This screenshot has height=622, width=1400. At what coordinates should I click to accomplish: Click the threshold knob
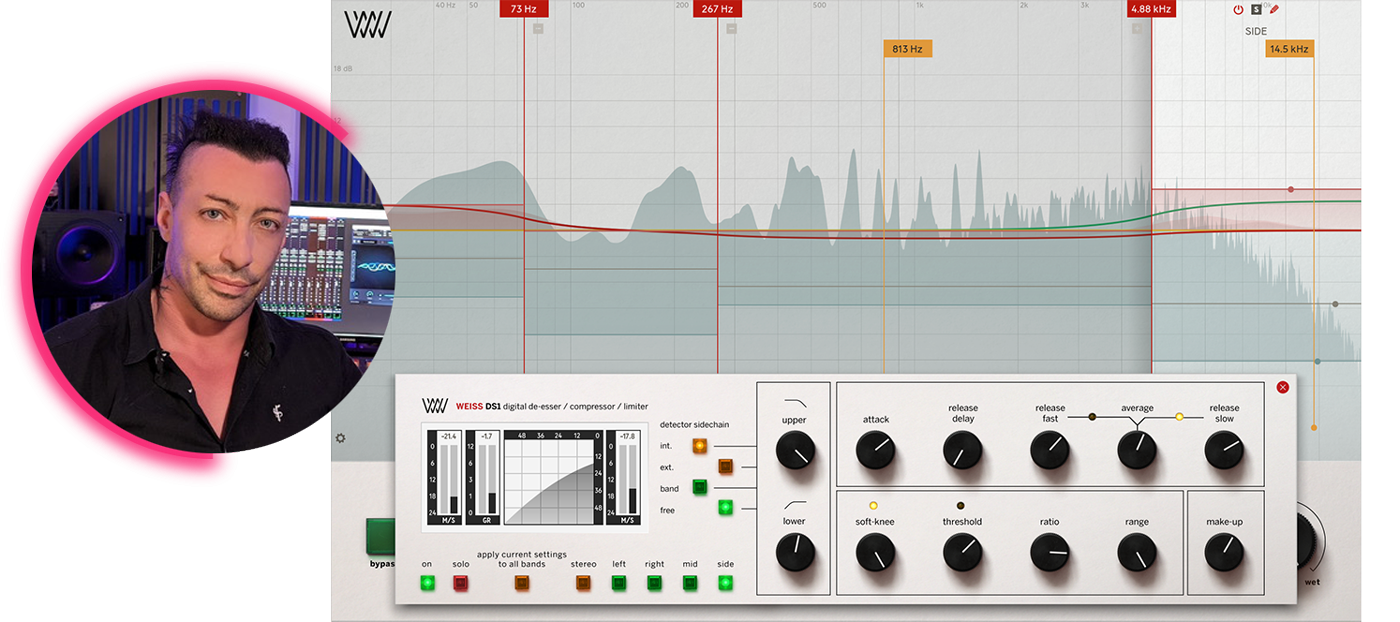click(962, 551)
